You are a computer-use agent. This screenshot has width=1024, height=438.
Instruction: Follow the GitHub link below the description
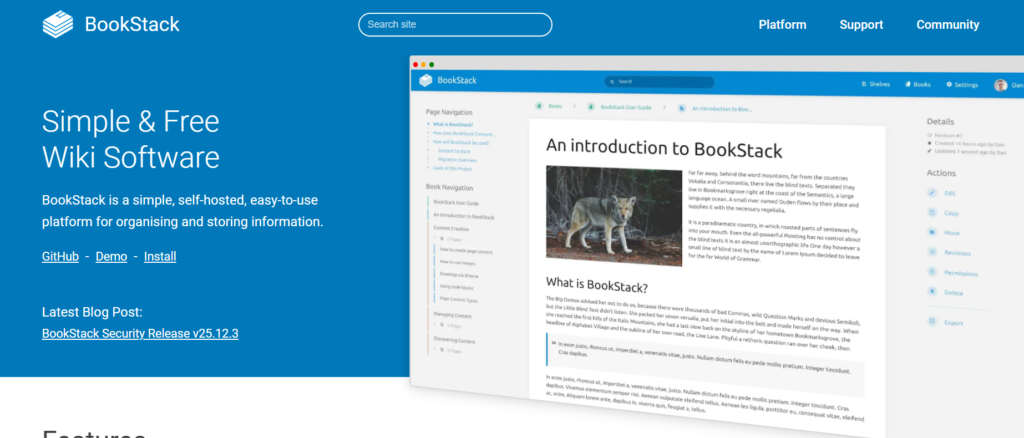tap(60, 257)
